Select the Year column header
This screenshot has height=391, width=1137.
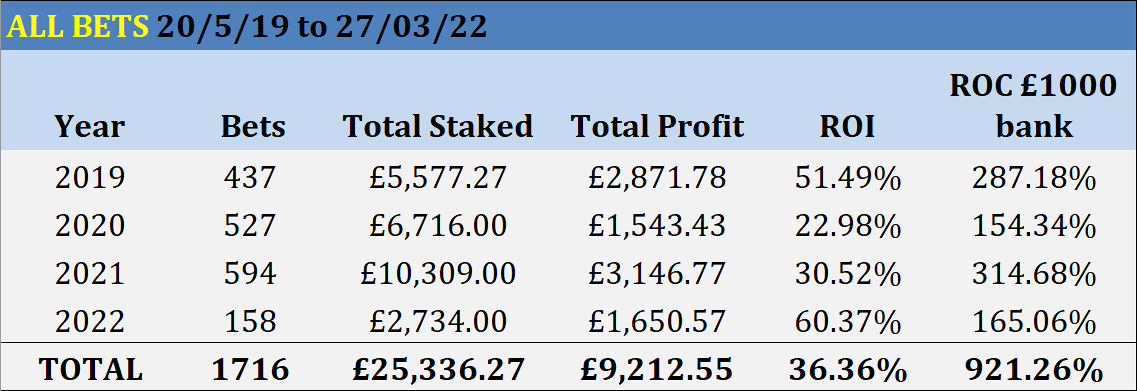89,127
